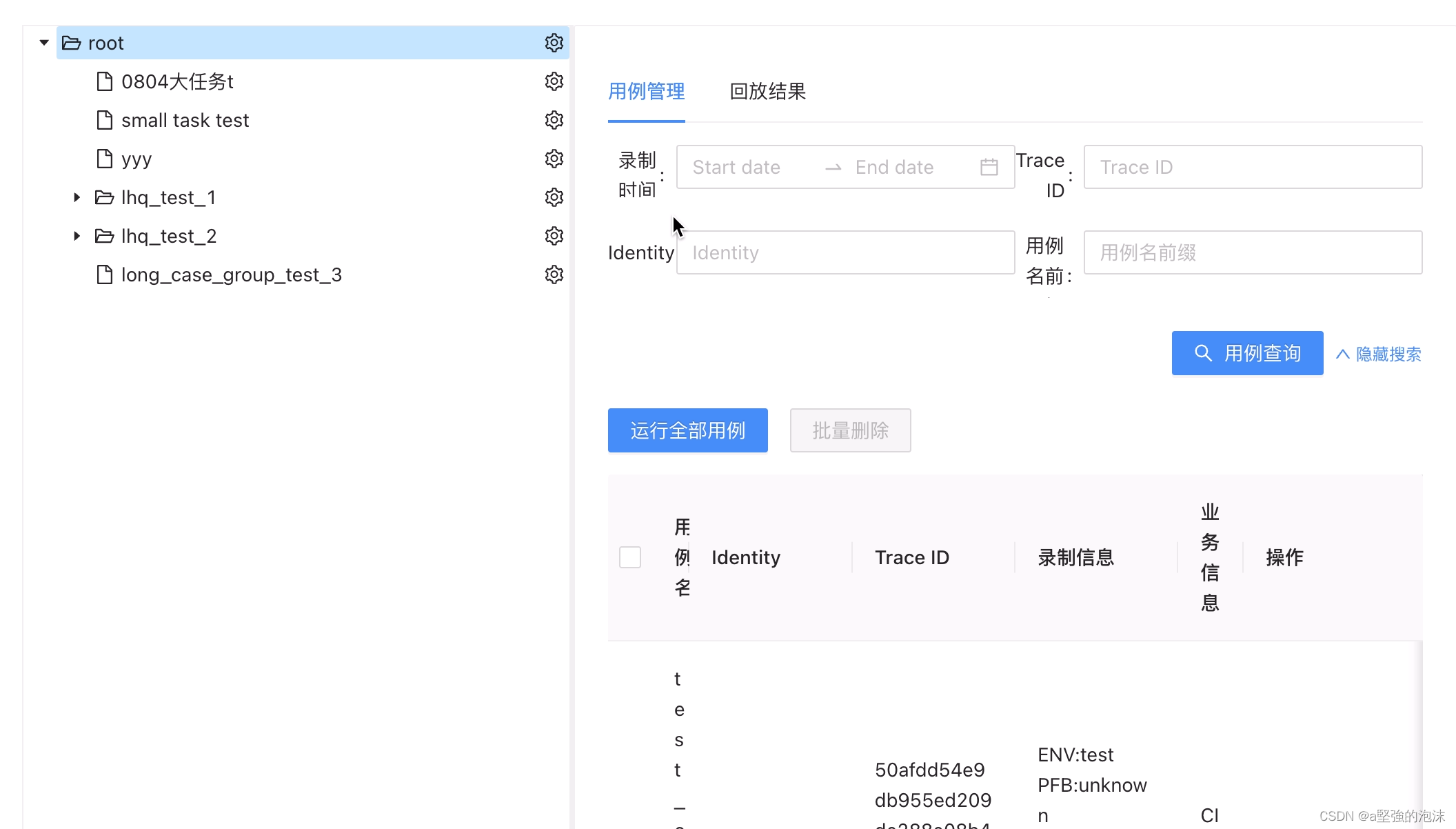The width and height of the screenshot is (1456, 829).
Task: Click the file icon of yyy
Action: 104,159
